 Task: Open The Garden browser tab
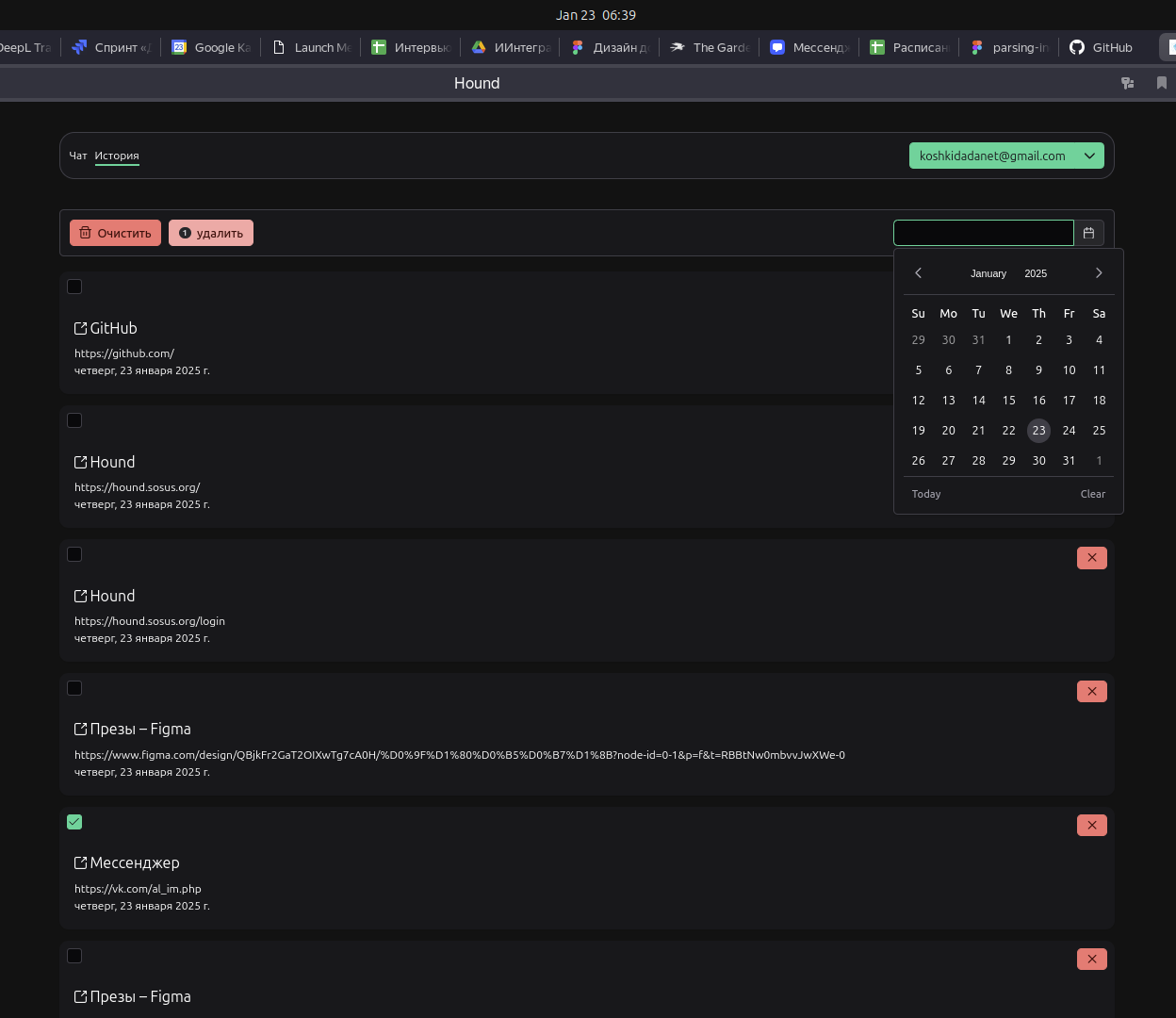coord(710,47)
